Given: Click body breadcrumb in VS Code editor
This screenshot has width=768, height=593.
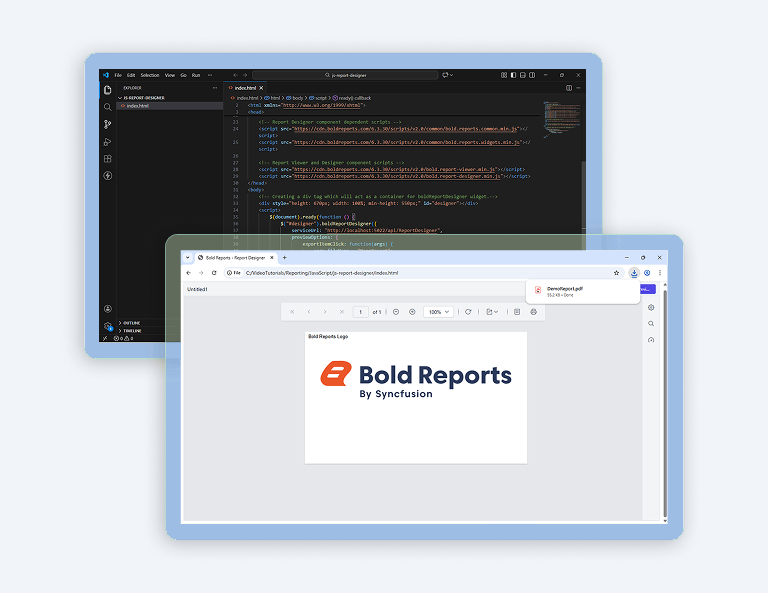Looking at the screenshot, I should (295, 98).
